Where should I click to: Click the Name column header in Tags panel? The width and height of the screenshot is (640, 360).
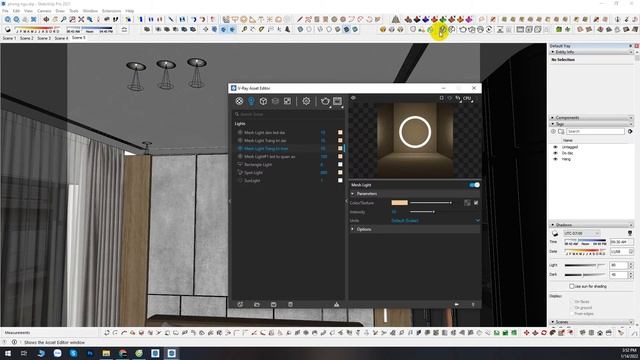click(x=568, y=140)
